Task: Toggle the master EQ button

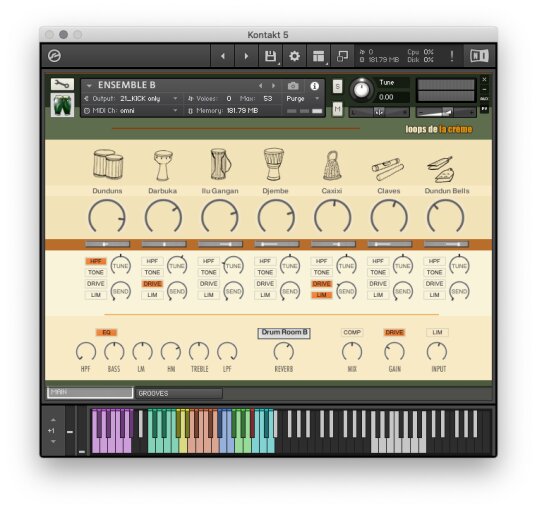Action: pyautogui.click(x=107, y=333)
